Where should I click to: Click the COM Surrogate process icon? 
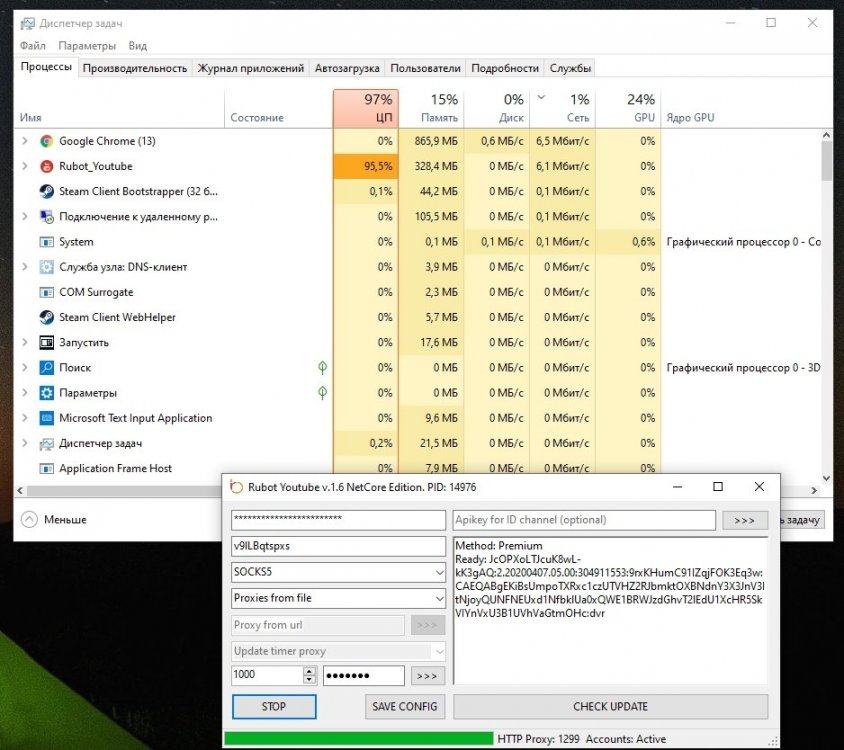click(46, 292)
